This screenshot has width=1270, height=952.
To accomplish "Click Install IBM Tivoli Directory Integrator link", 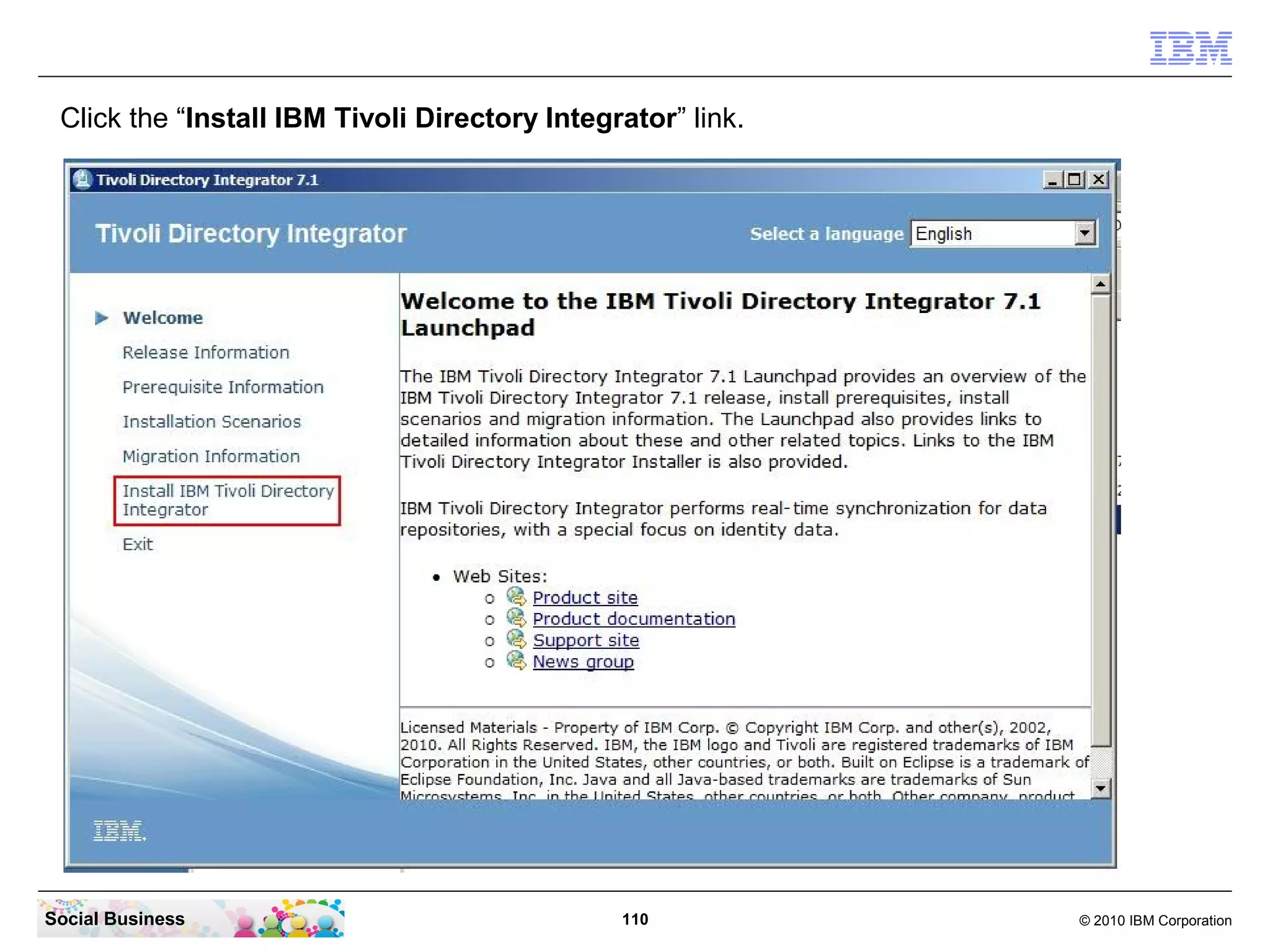I will (x=228, y=500).
